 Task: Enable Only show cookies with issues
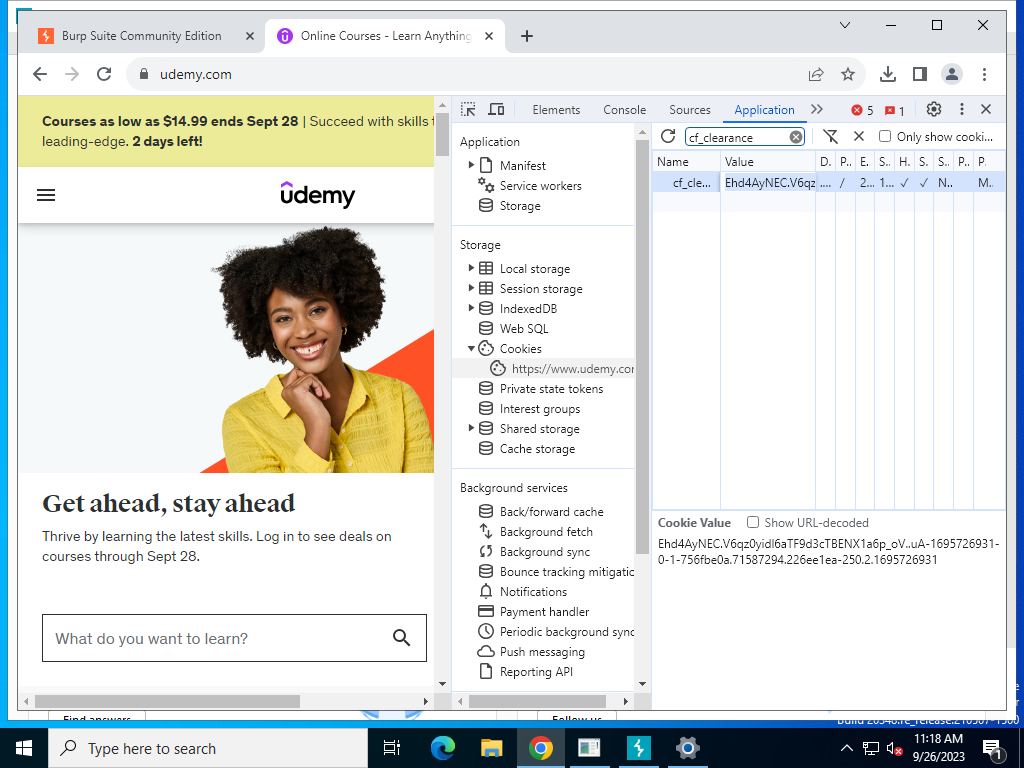point(885,136)
